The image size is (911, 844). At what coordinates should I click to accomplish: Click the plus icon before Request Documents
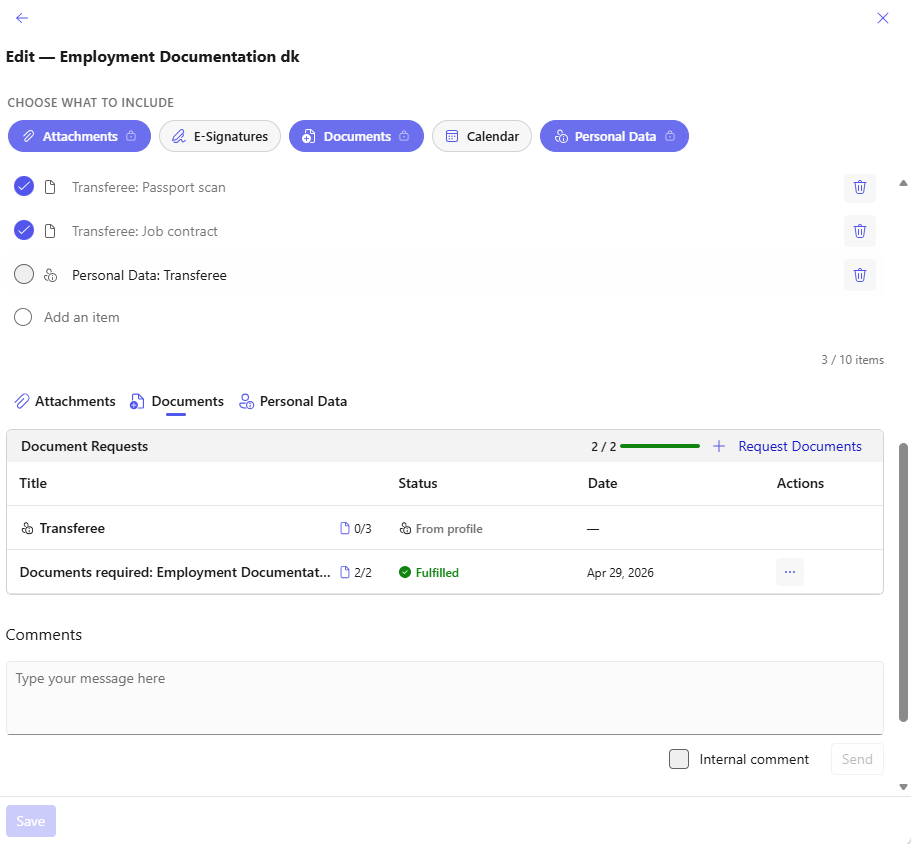pos(719,446)
